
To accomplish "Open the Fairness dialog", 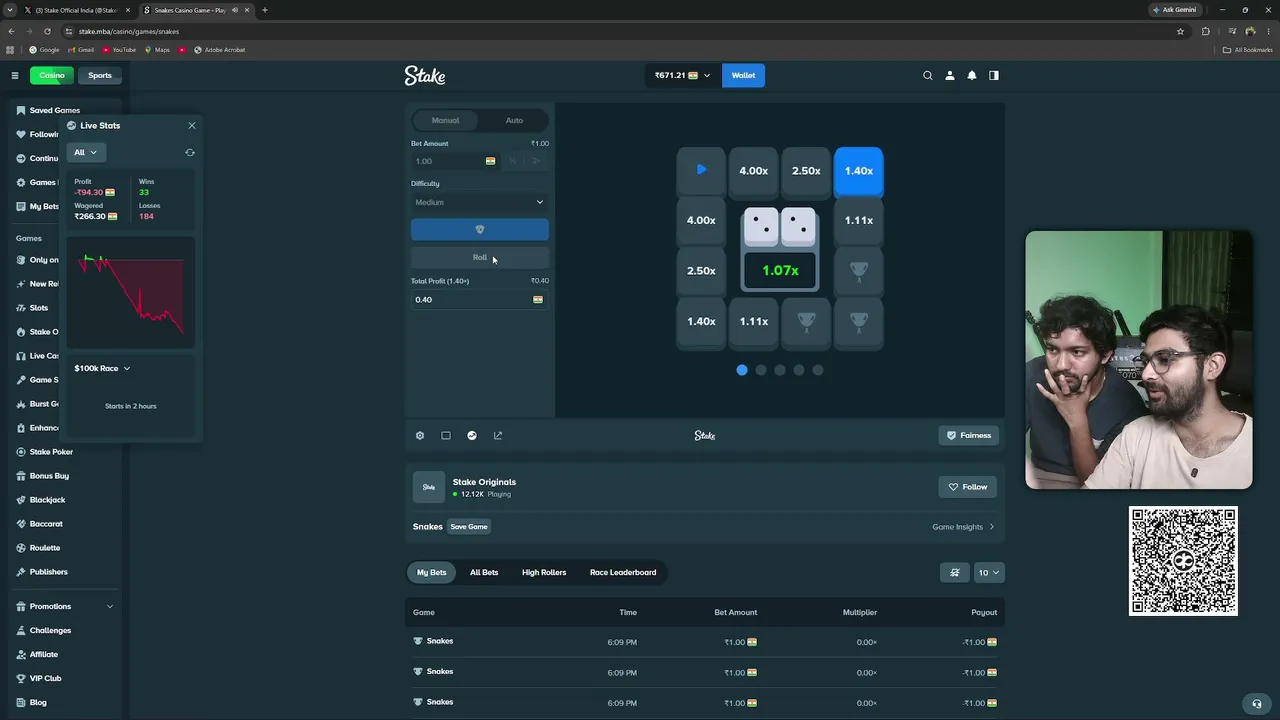I will 969,435.
